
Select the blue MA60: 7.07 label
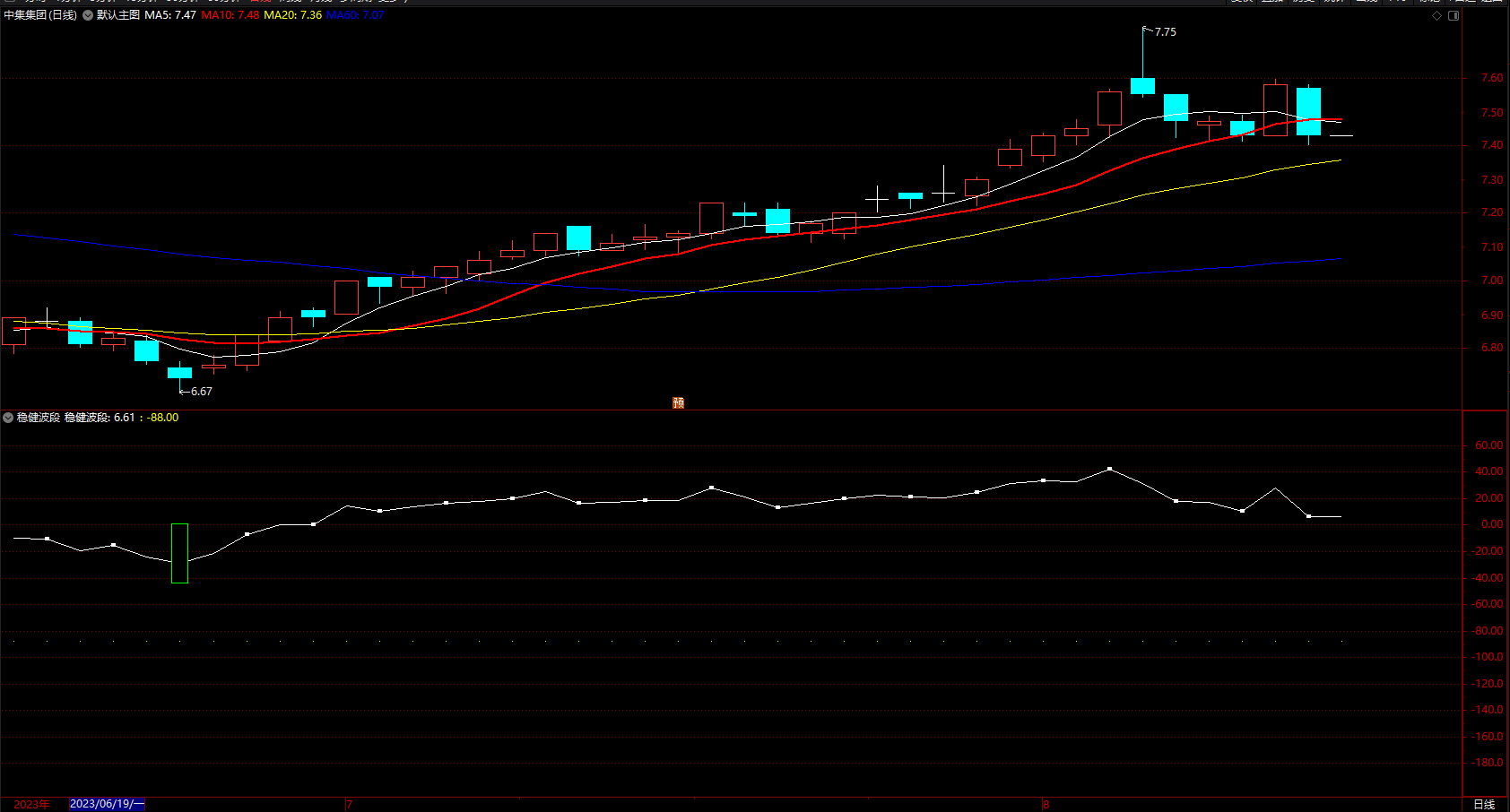[355, 15]
